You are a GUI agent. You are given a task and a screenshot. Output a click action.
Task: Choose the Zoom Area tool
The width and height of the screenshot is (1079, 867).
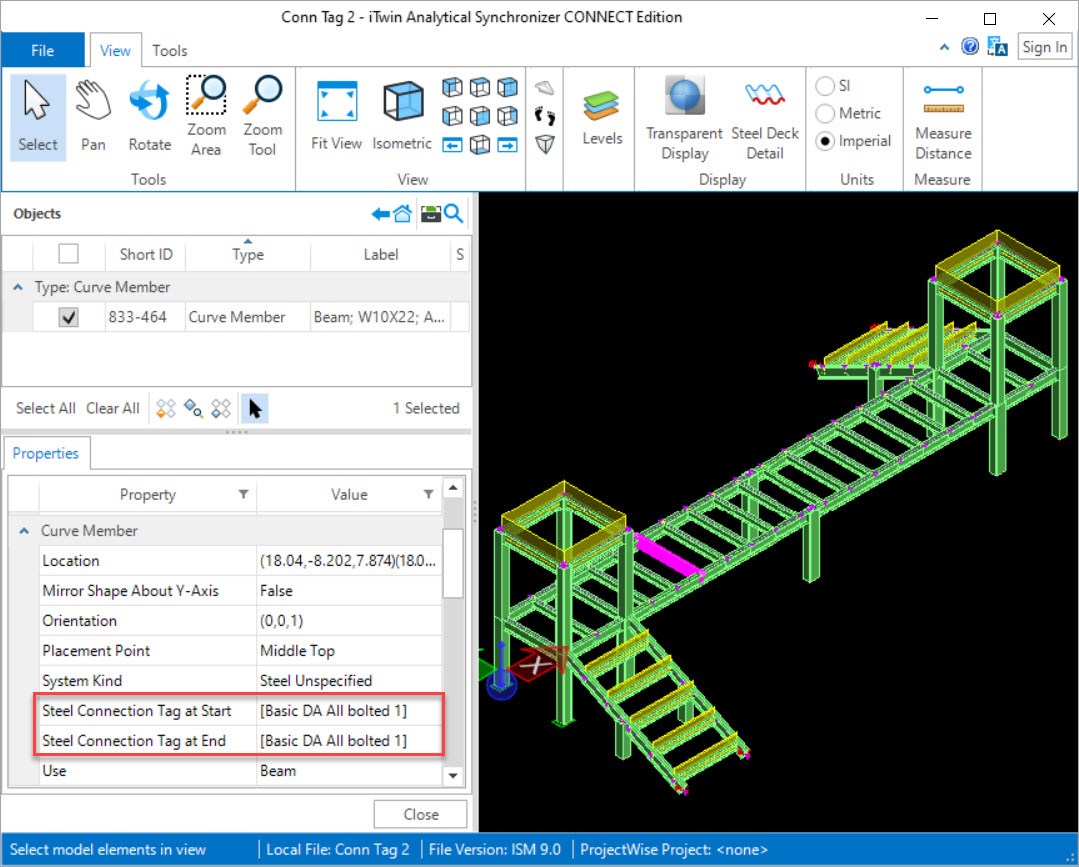(x=206, y=117)
